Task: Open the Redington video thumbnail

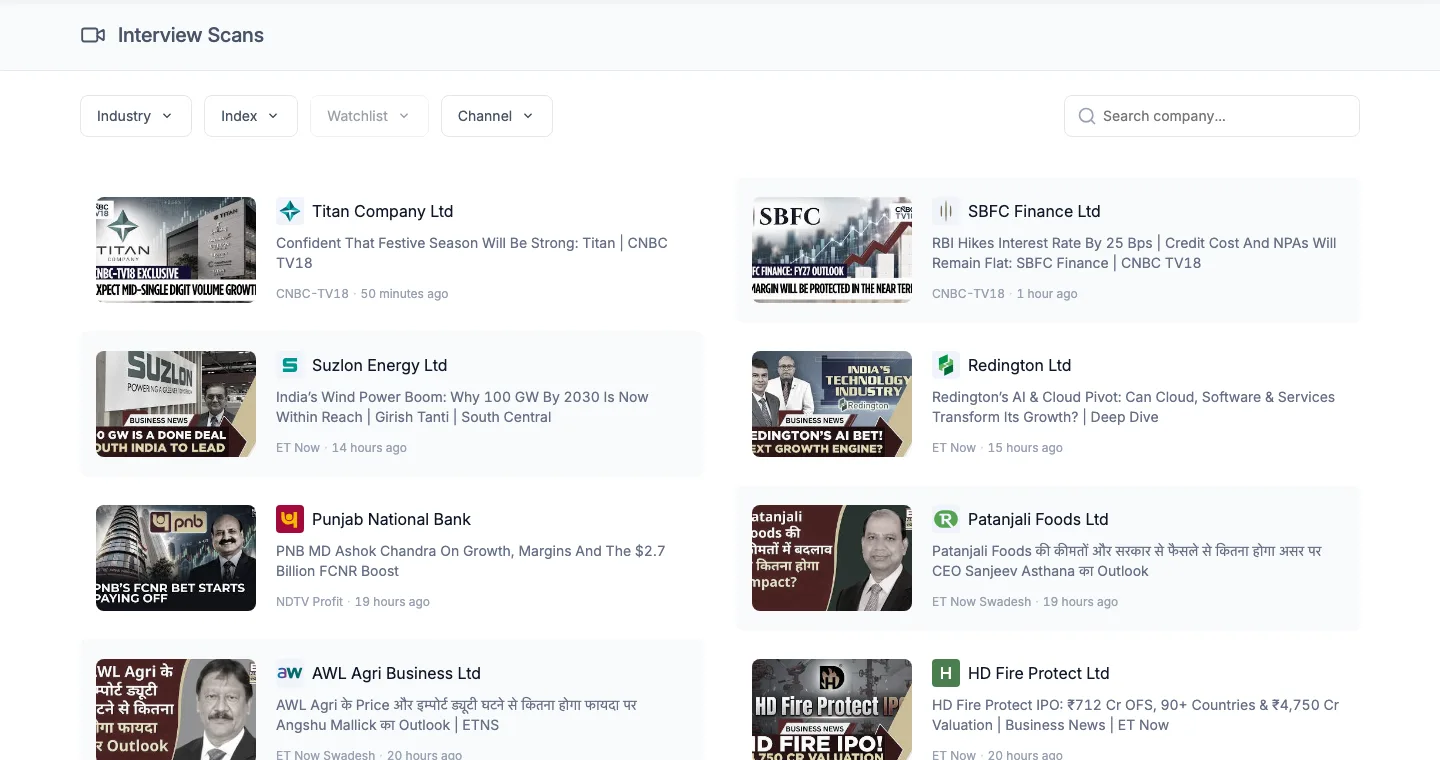Action: click(x=832, y=404)
